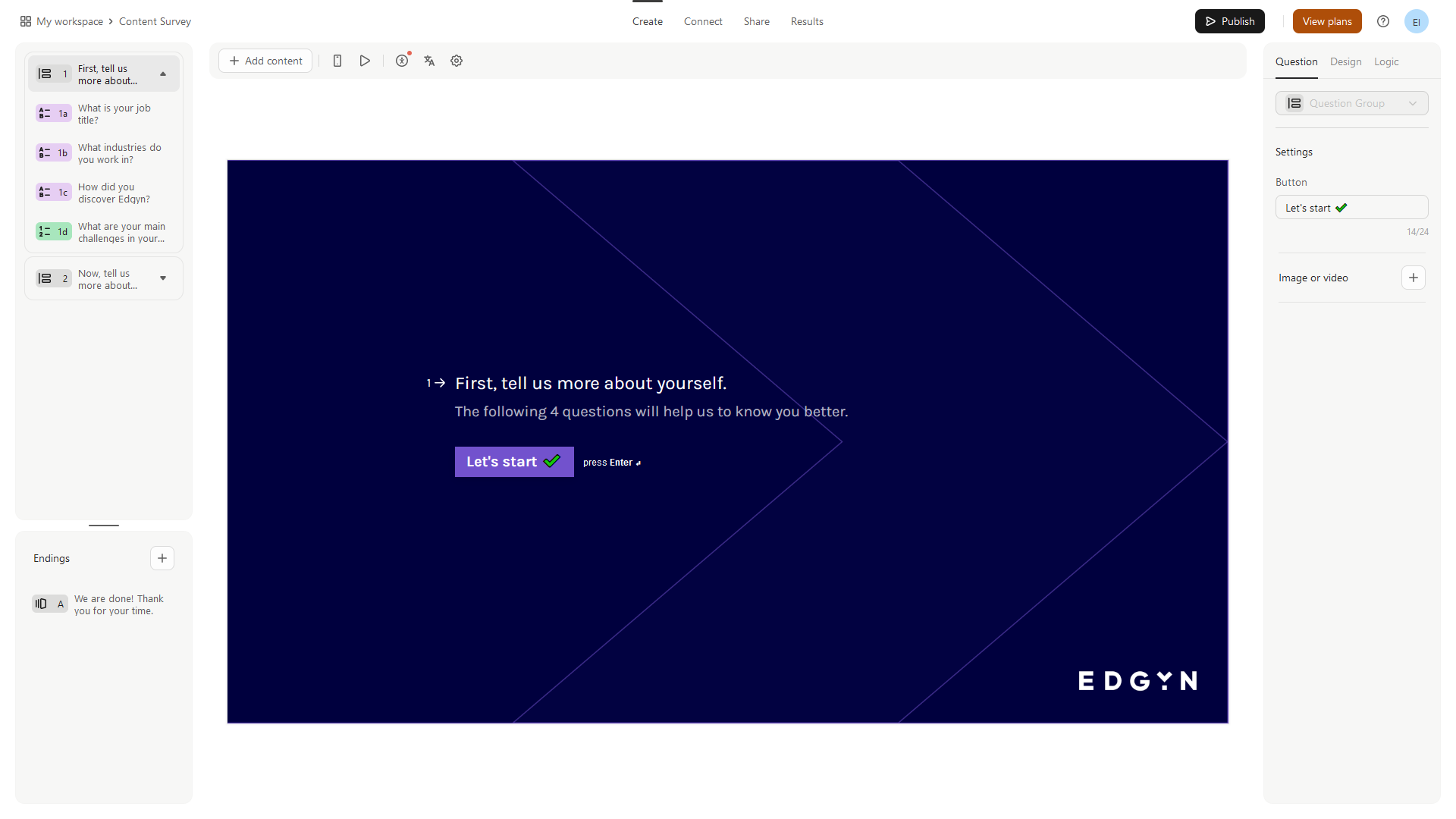Switch to the Logic tab
1456x819 pixels.
1385,61
